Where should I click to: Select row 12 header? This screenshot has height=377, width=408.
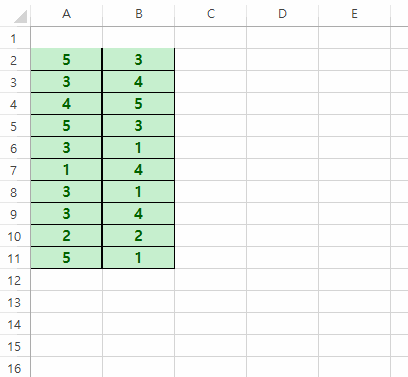15,280
